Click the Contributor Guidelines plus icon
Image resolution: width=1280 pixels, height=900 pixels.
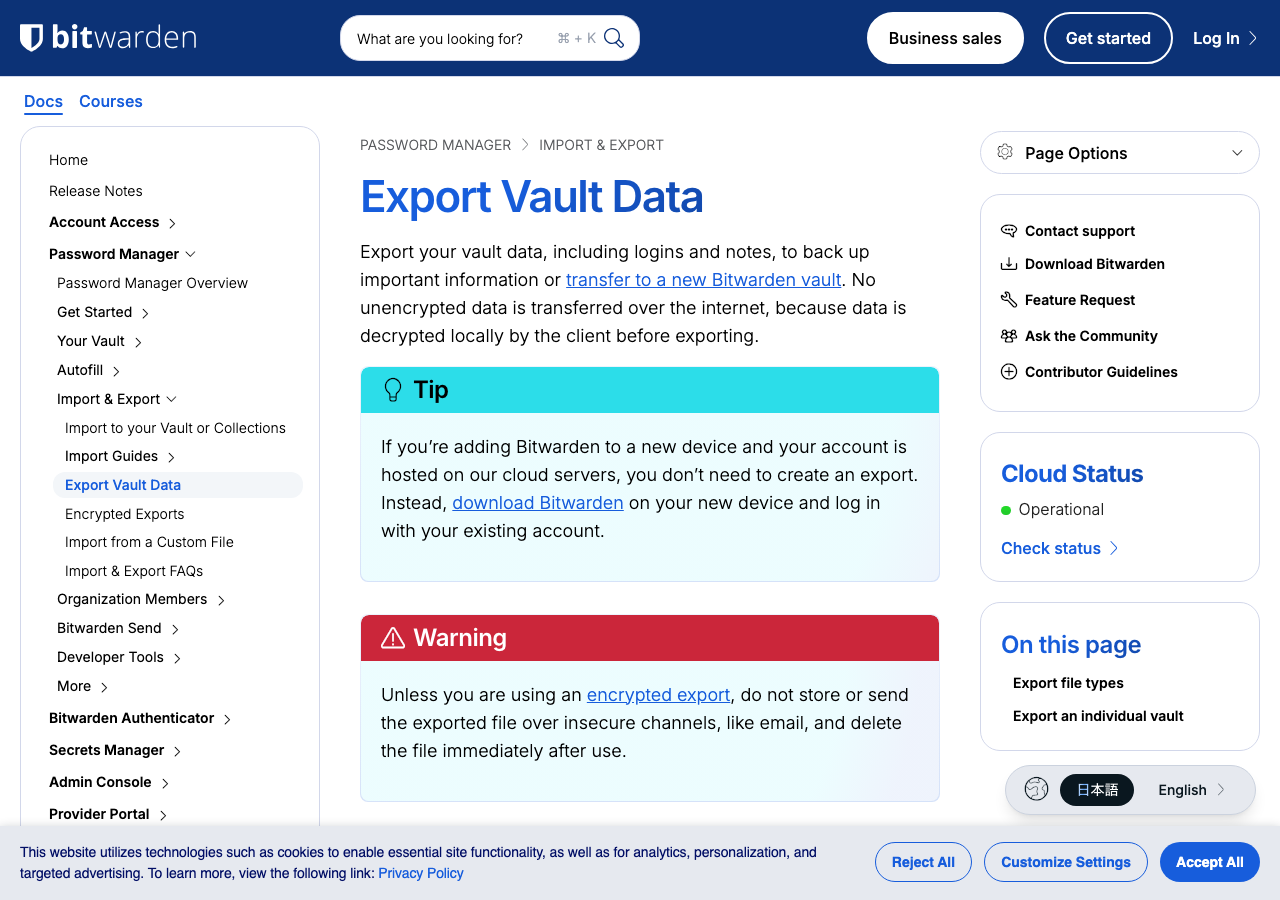(1009, 372)
